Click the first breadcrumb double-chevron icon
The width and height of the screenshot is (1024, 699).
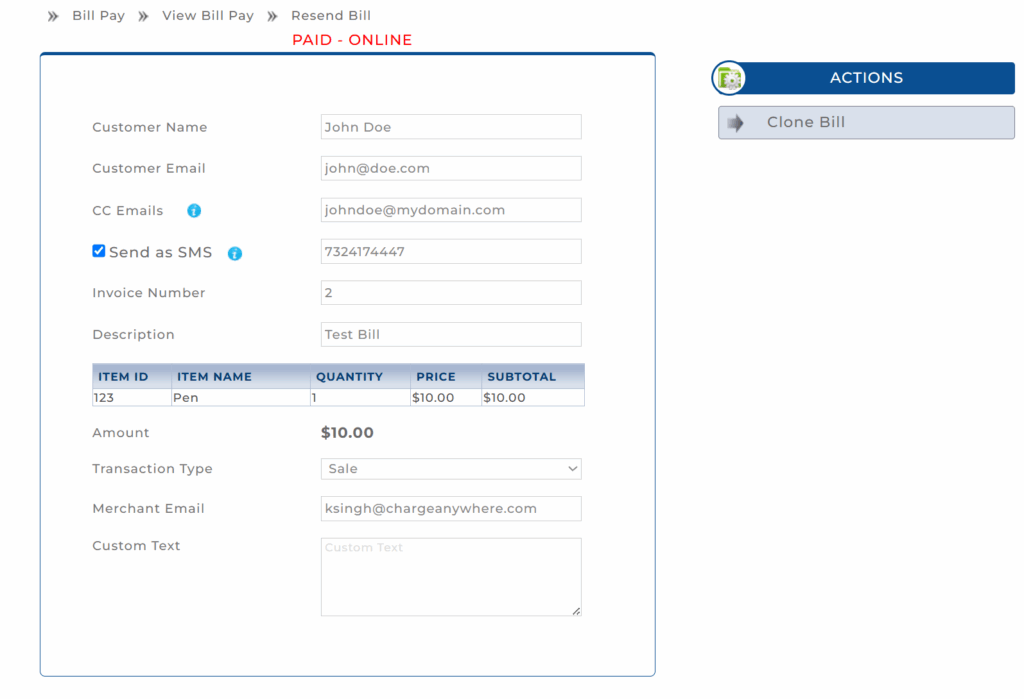pyautogui.click(x=53, y=16)
